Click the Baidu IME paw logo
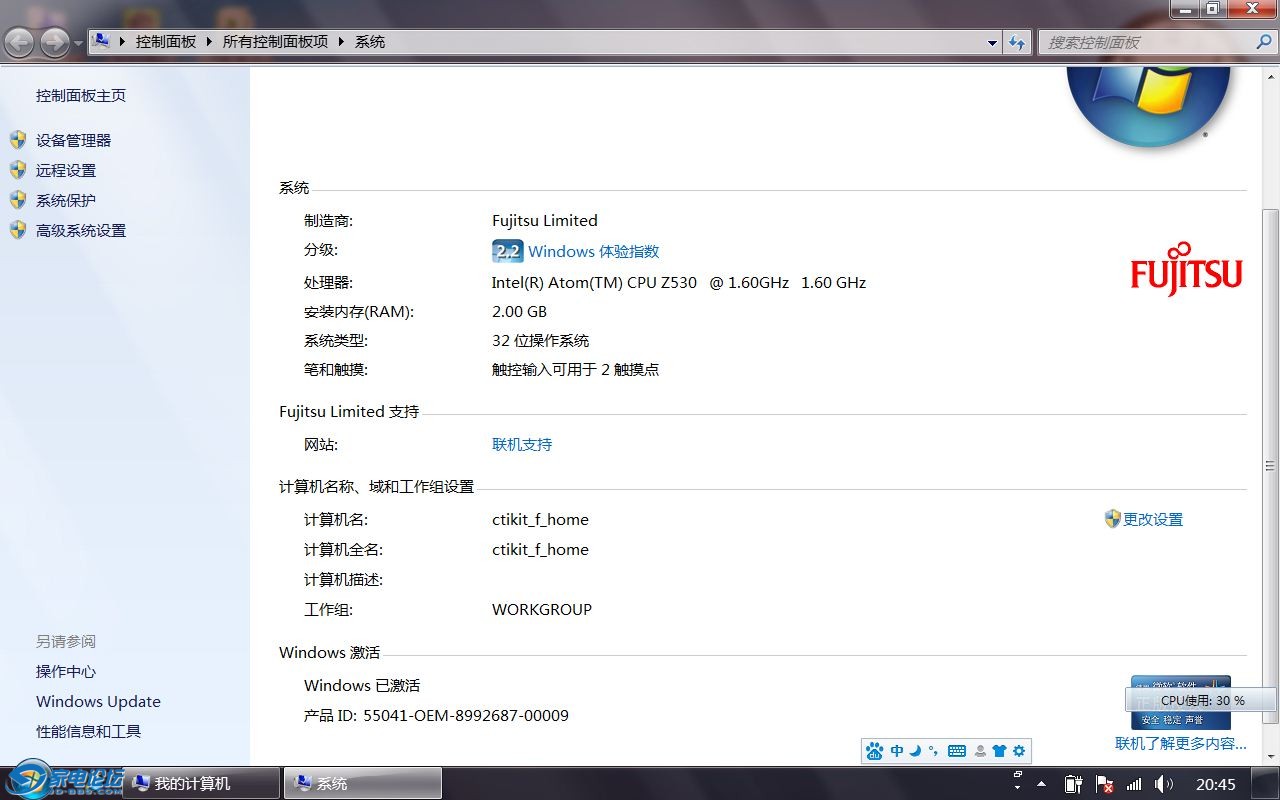The image size is (1280, 800). click(x=875, y=751)
